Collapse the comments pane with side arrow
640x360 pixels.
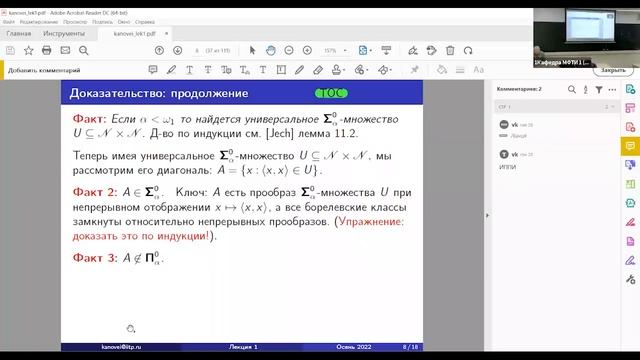click(487, 215)
